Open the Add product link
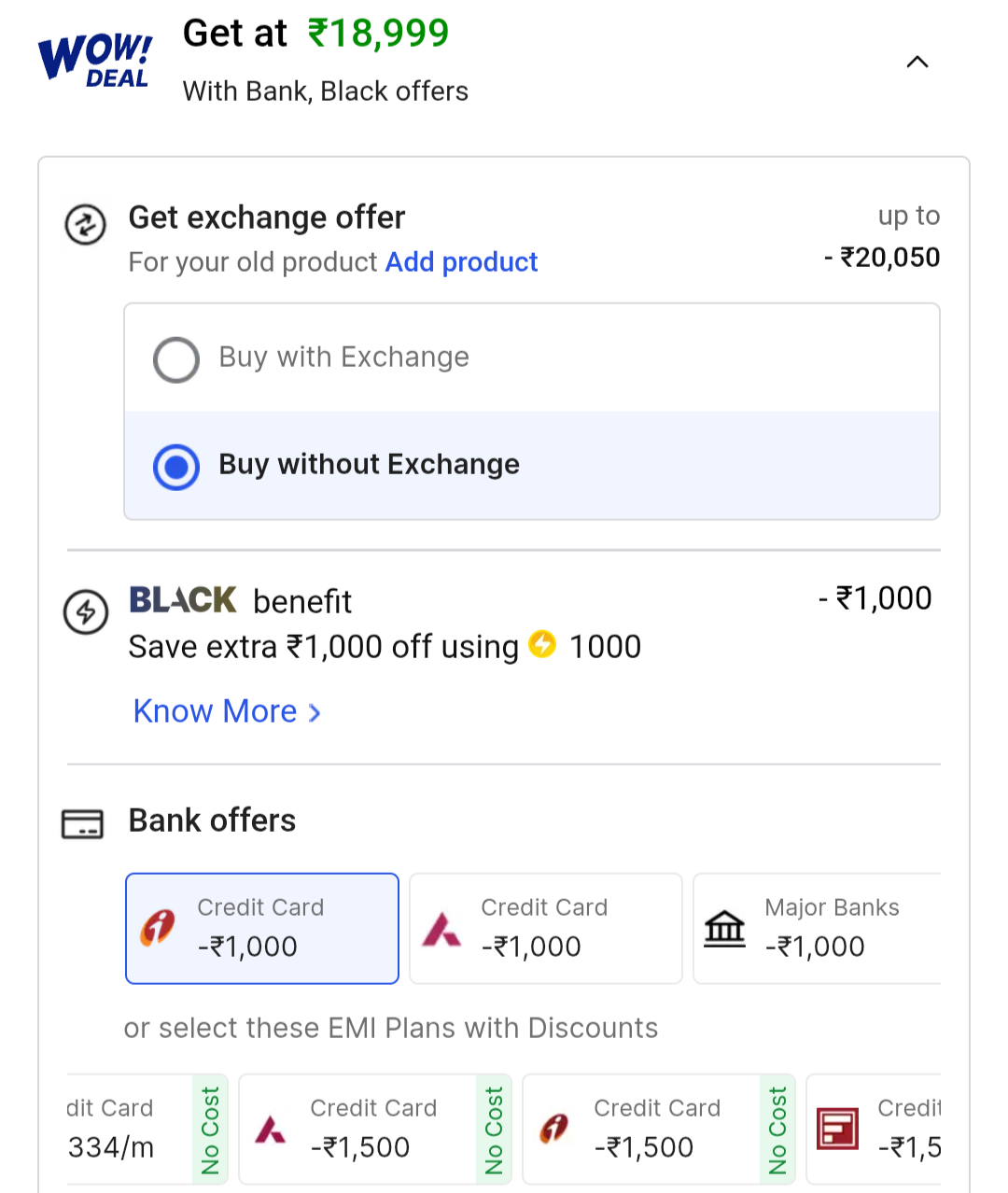The height and width of the screenshot is (1193, 1008). click(x=461, y=262)
